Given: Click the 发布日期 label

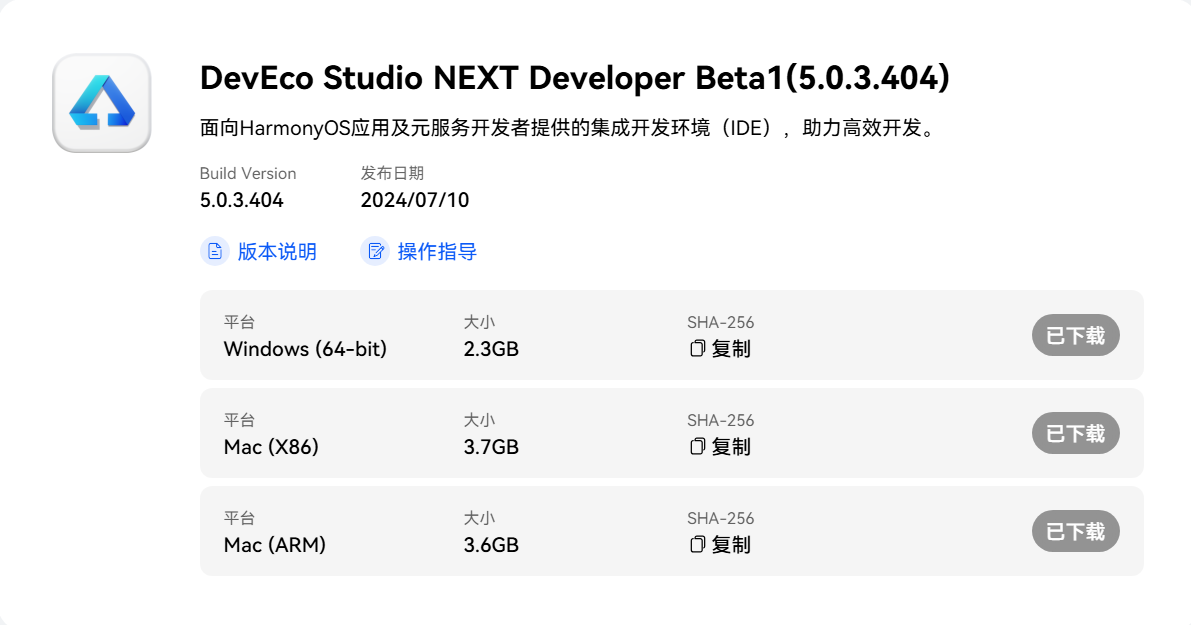Looking at the screenshot, I should tap(392, 173).
